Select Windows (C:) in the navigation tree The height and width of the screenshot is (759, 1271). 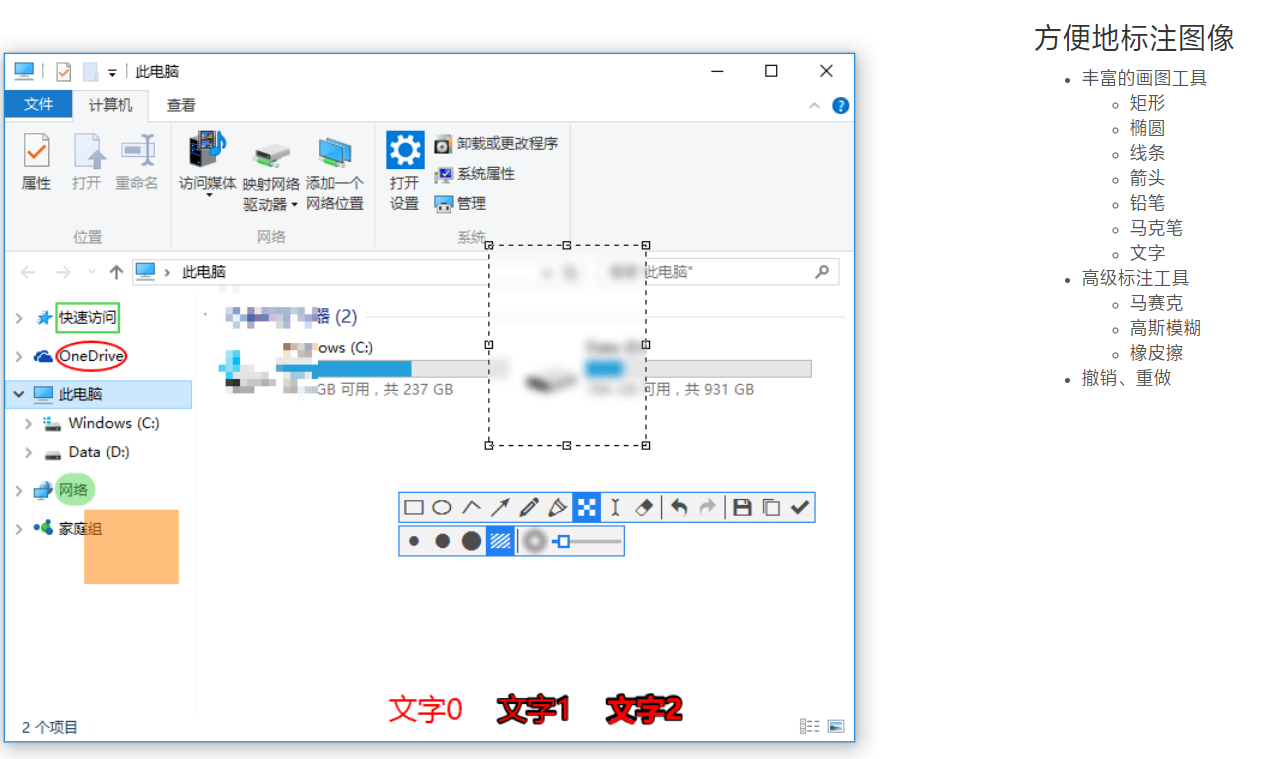click(x=113, y=423)
